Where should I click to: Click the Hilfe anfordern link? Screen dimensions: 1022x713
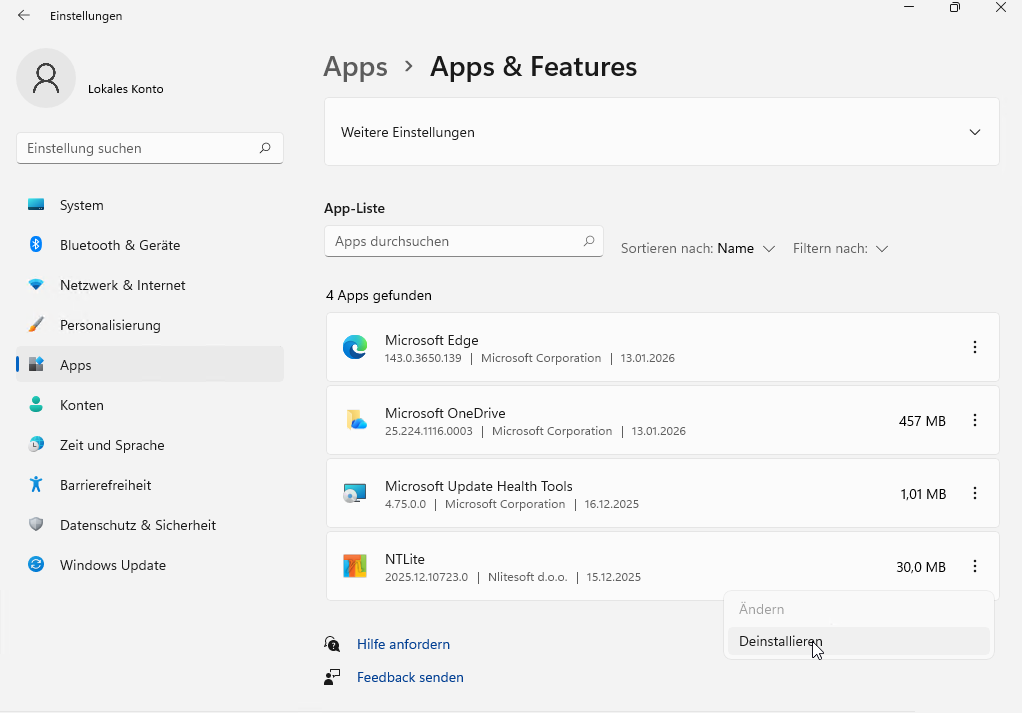(x=403, y=644)
